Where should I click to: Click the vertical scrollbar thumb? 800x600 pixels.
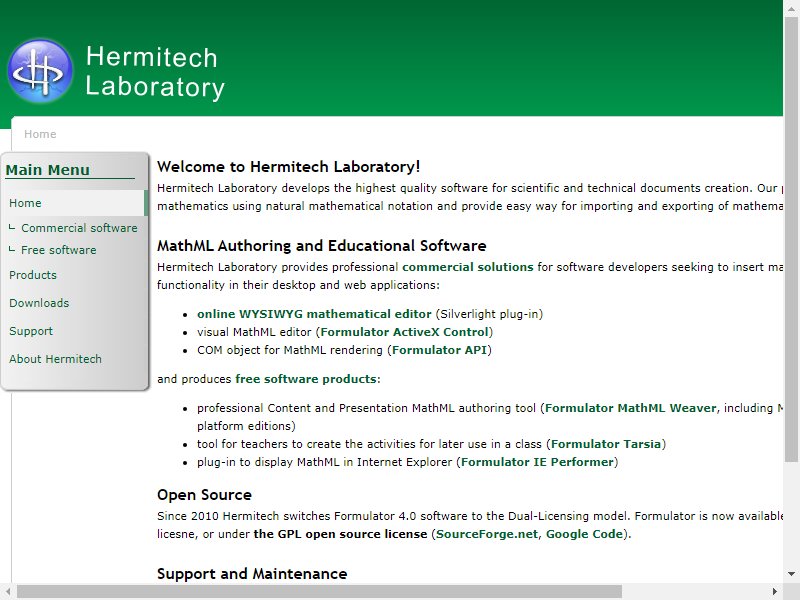[x=791, y=240]
